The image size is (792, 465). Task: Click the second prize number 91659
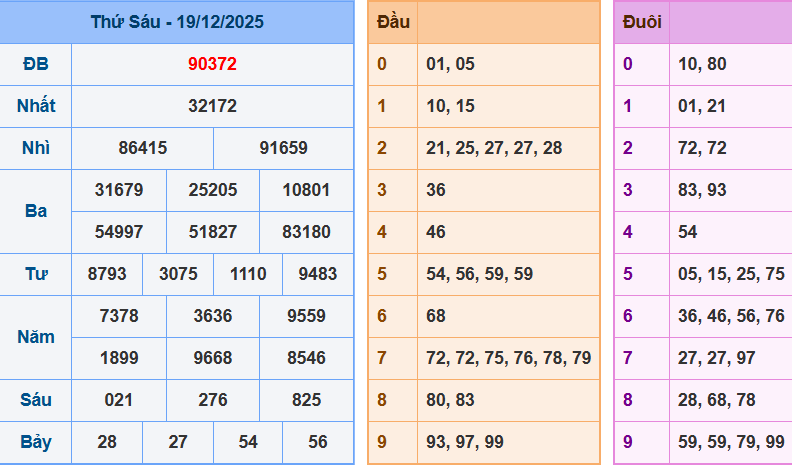[x=283, y=148]
